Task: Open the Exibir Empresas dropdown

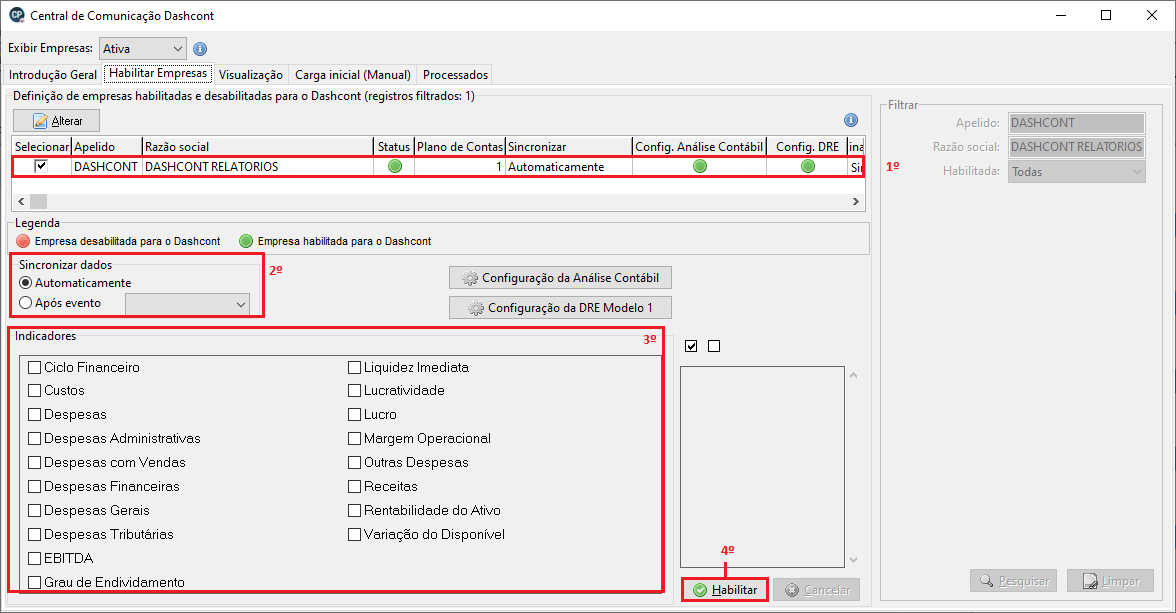Action: coord(142,49)
